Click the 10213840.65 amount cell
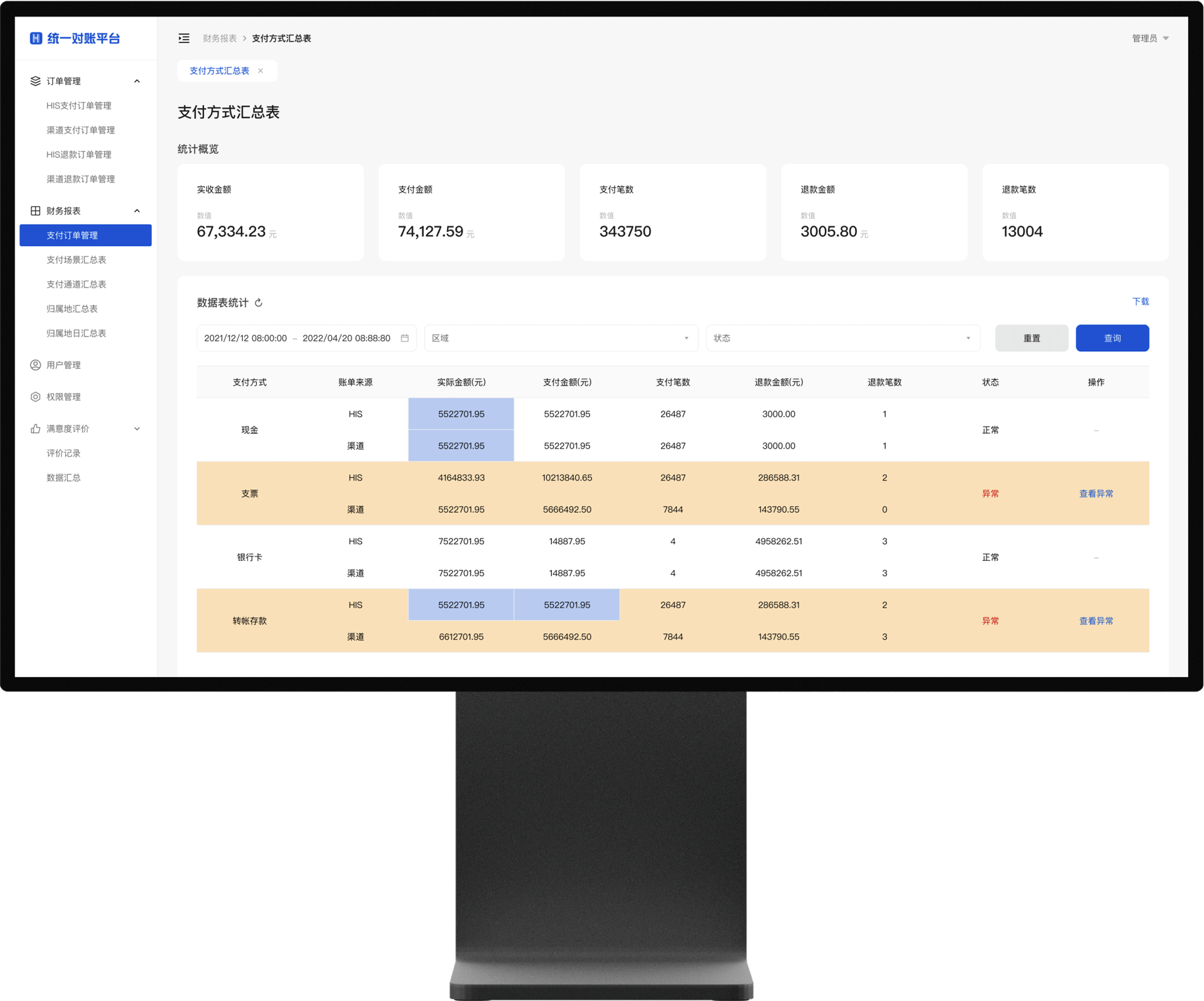 (567, 477)
